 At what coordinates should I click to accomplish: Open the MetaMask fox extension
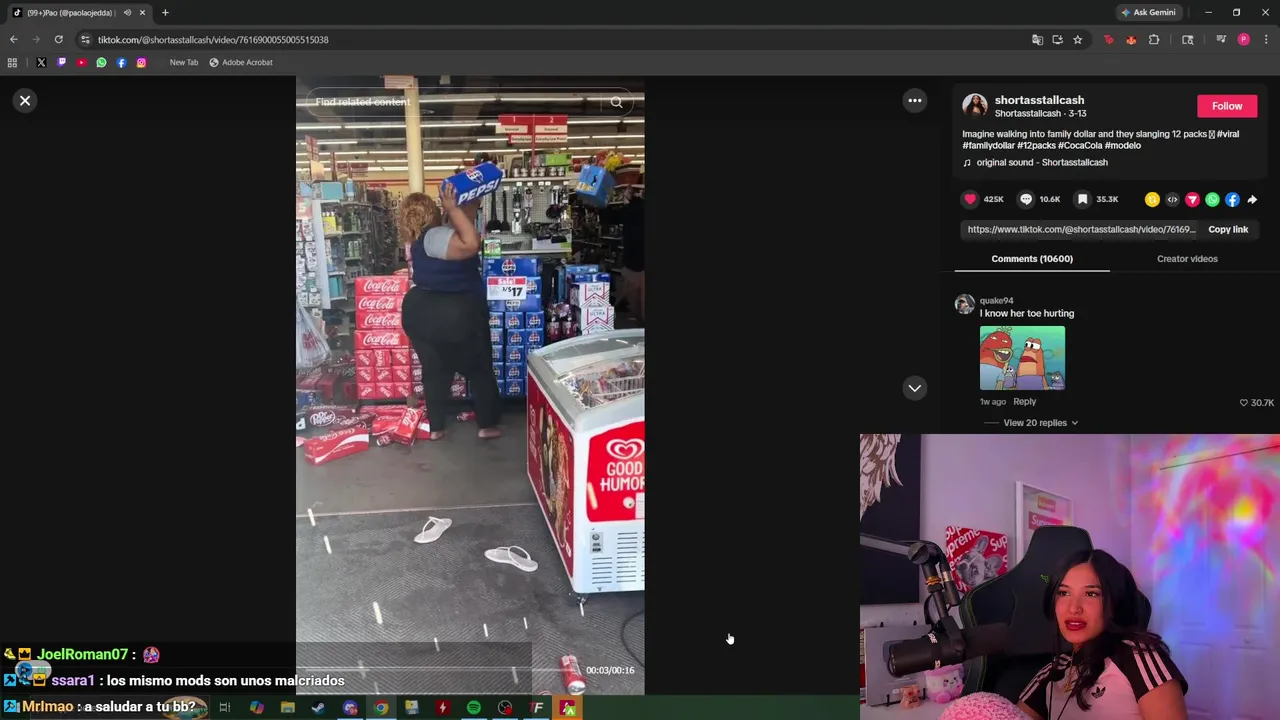[1131, 40]
